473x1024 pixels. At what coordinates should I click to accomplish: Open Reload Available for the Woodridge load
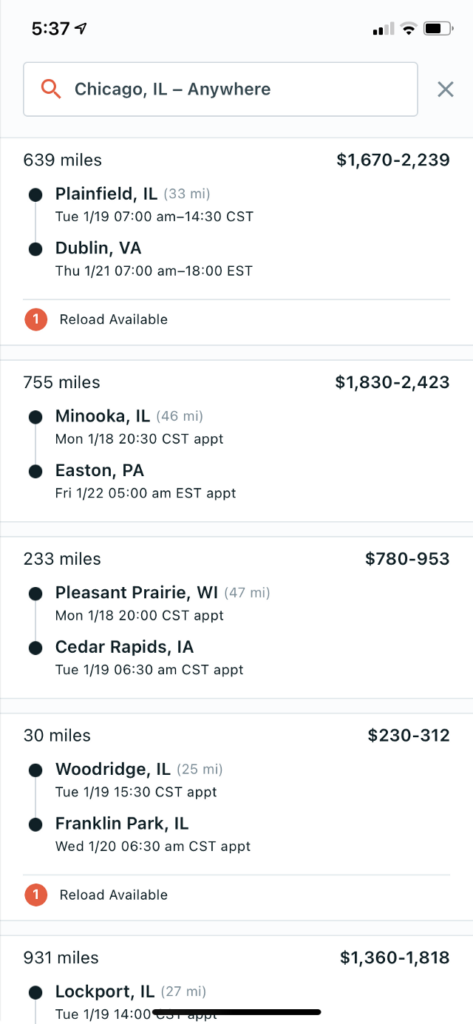(x=114, y=895)
